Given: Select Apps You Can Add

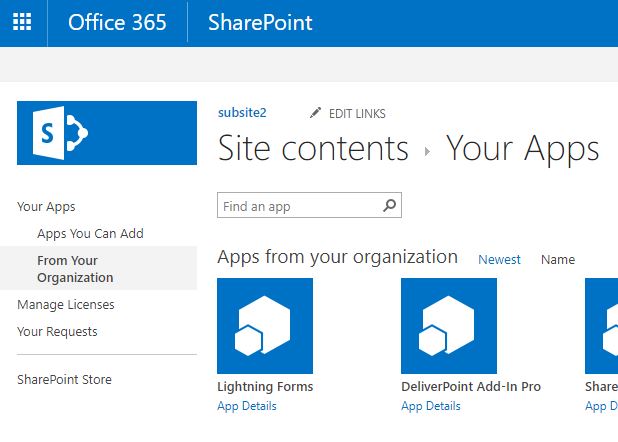Looking at the screenshot, I should pos(90,234).
